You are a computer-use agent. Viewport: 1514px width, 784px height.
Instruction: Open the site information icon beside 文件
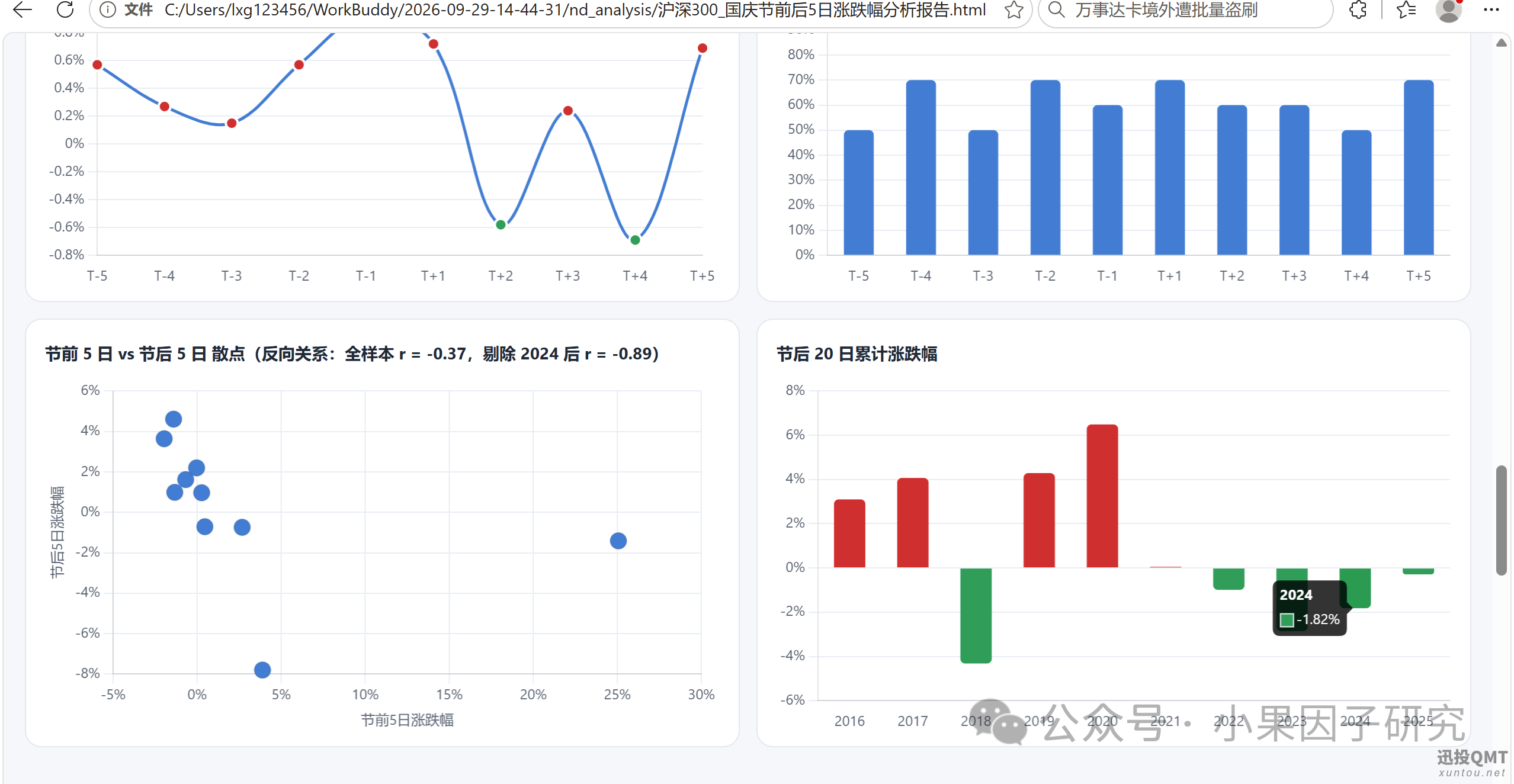pos(107,9)
